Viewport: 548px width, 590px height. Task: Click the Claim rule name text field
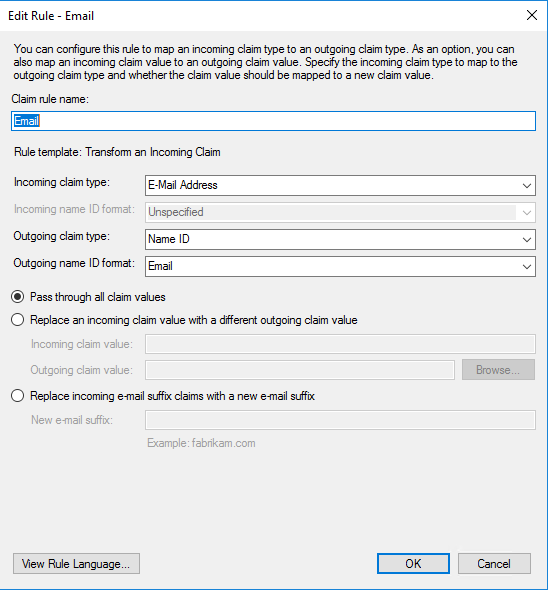[273, 121]
